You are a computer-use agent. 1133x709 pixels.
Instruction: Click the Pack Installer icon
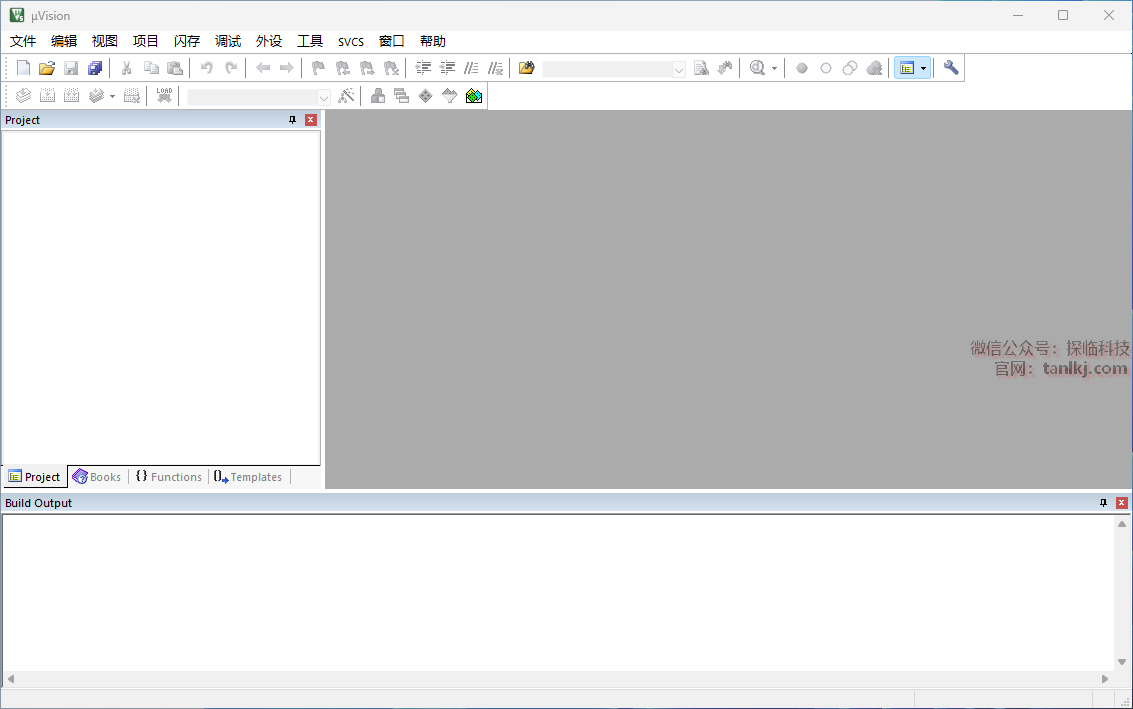coord(474,96)
